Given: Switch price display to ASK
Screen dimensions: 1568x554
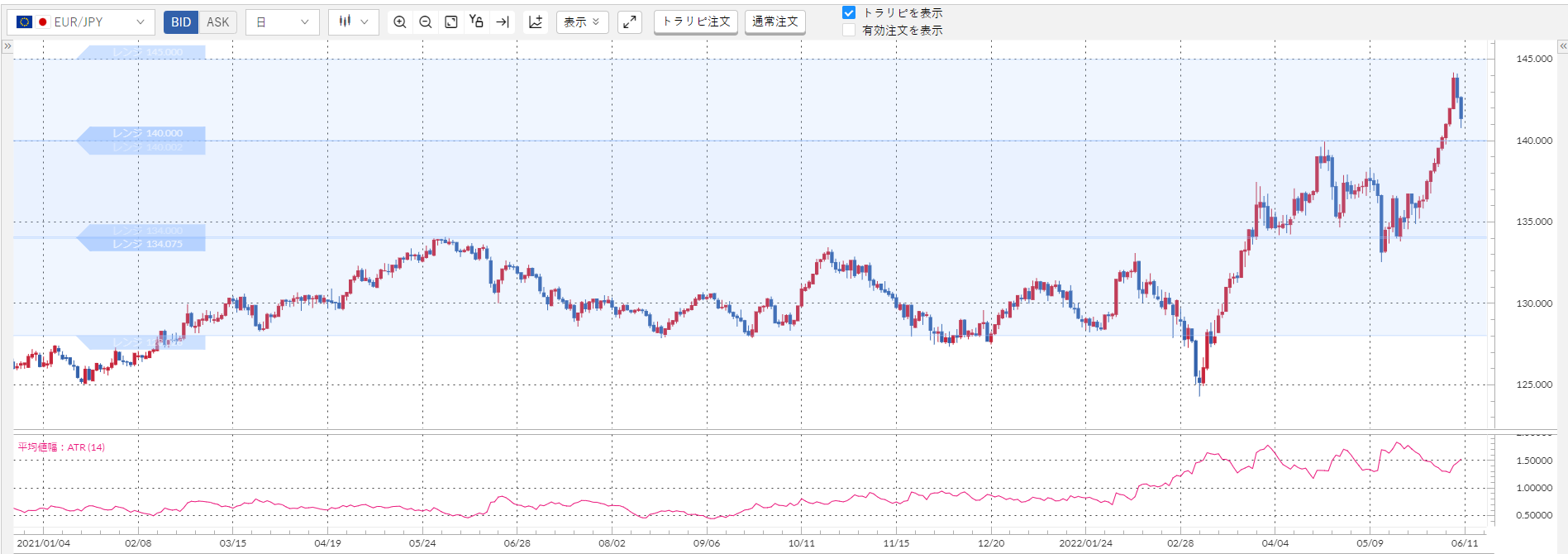Looking at the screenshot, I should pyautogui.click(x=218, y=22).
